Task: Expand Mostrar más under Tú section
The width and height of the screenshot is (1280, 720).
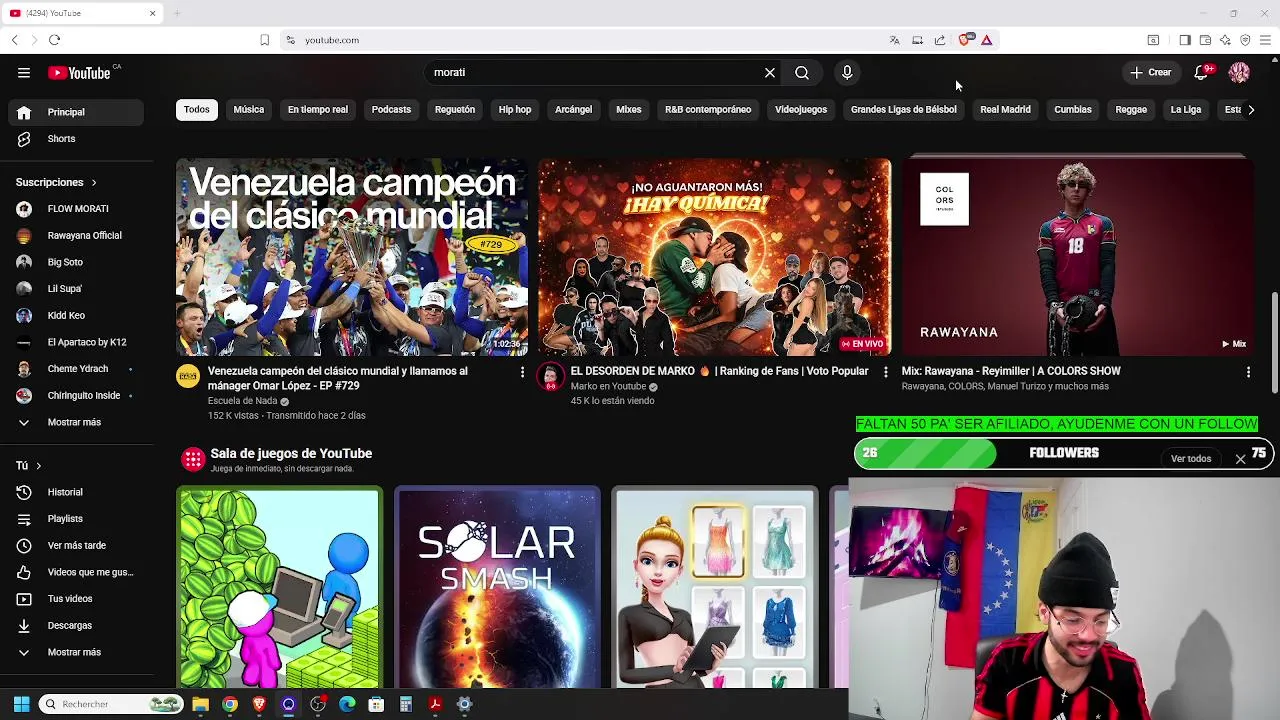Action: point(76,652)
